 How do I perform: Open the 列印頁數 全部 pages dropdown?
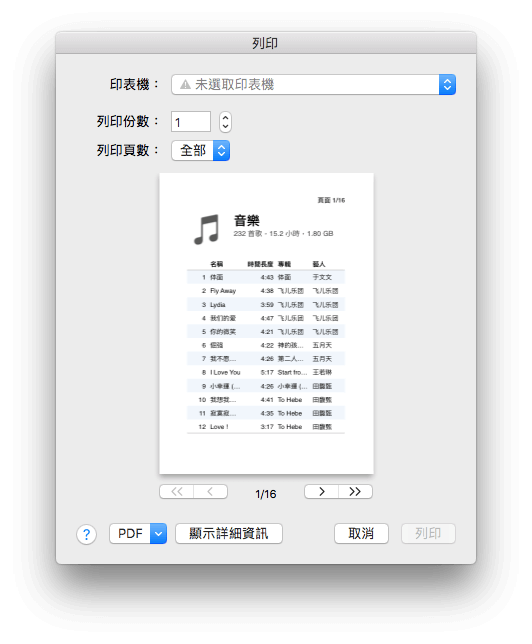tap(200, 151)
